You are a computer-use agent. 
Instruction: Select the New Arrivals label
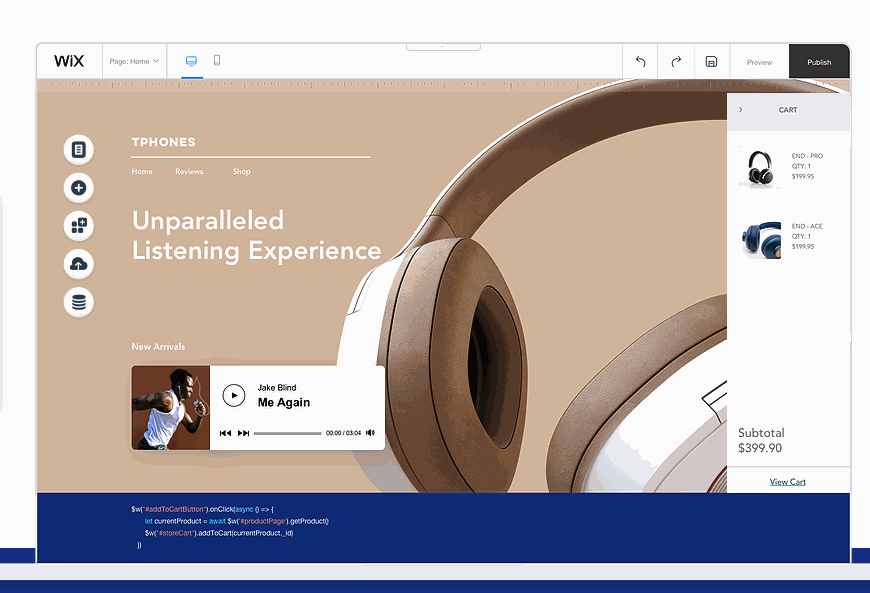click(158, 347)
